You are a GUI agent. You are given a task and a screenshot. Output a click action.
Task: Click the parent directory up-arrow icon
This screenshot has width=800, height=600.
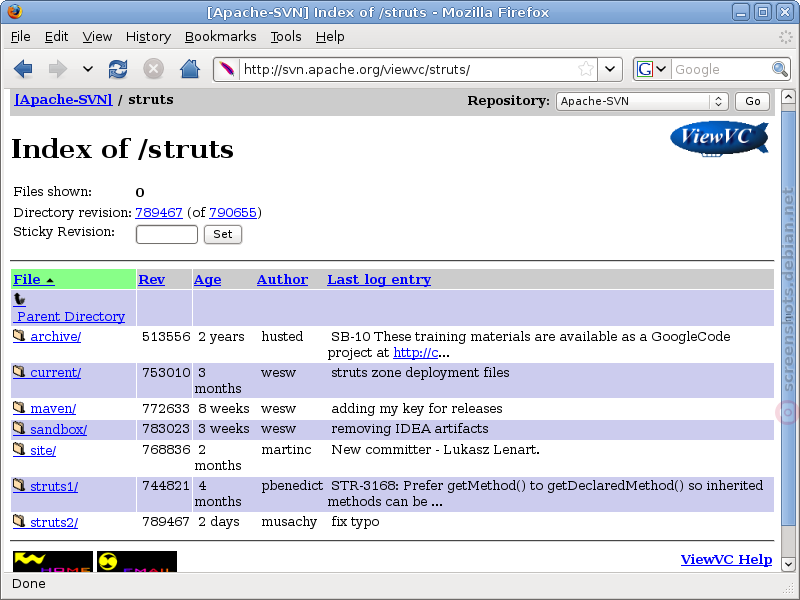pyautogui.click(x=19, y=299)
